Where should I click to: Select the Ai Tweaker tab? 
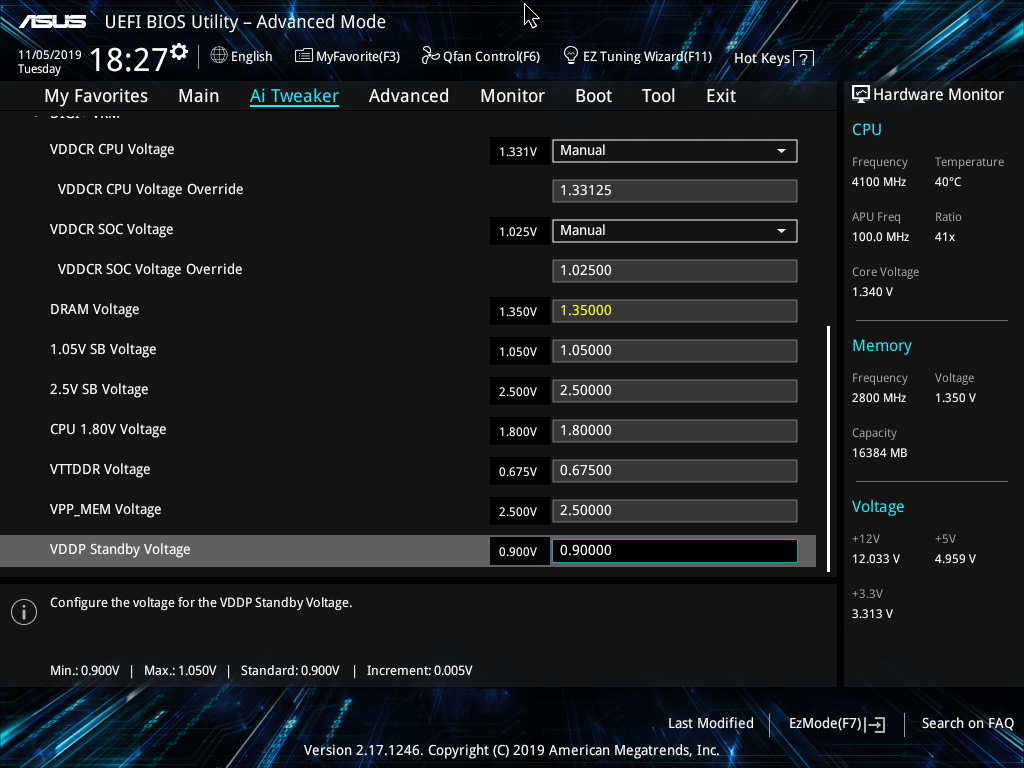tap(294, 96)
